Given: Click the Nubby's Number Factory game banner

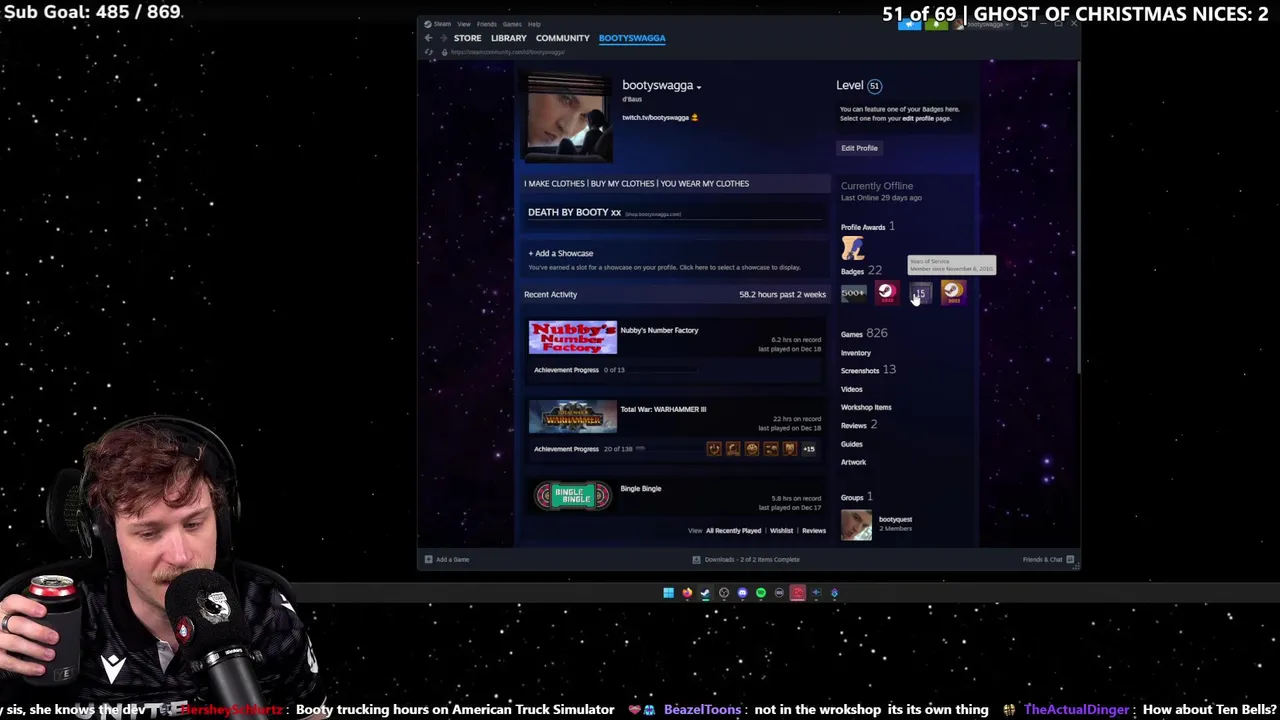Looking at the screenshot, I should pyautogui.click(x=573, y=337).
